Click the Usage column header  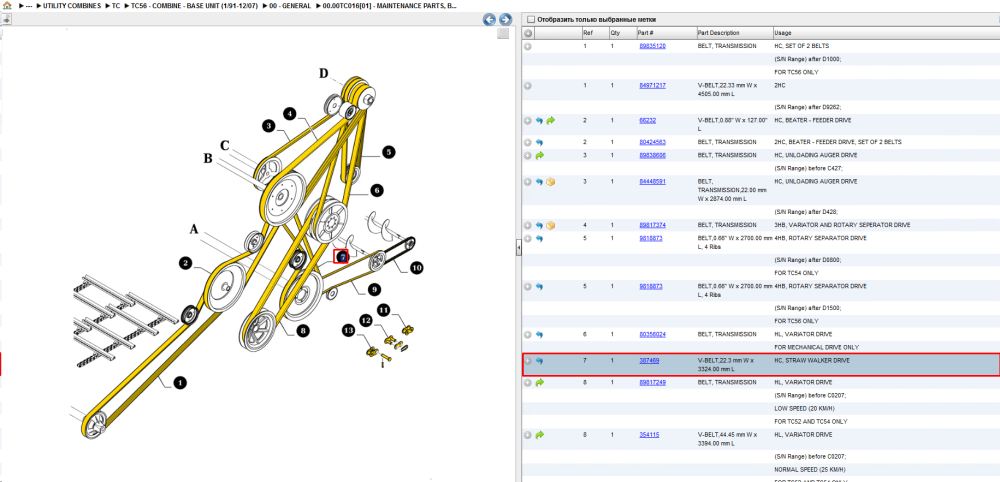point(886,33)
